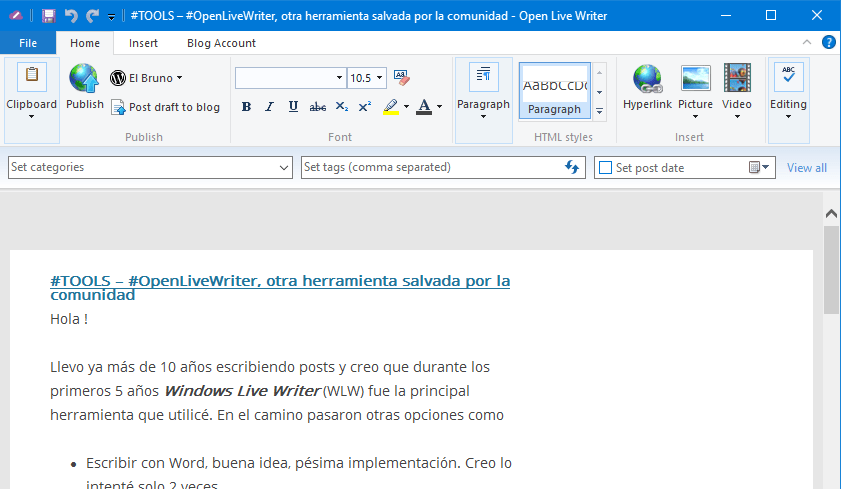Toggle bold formatting
The image size is (841, 489).
pyautogui.click(x=246, y=107)
